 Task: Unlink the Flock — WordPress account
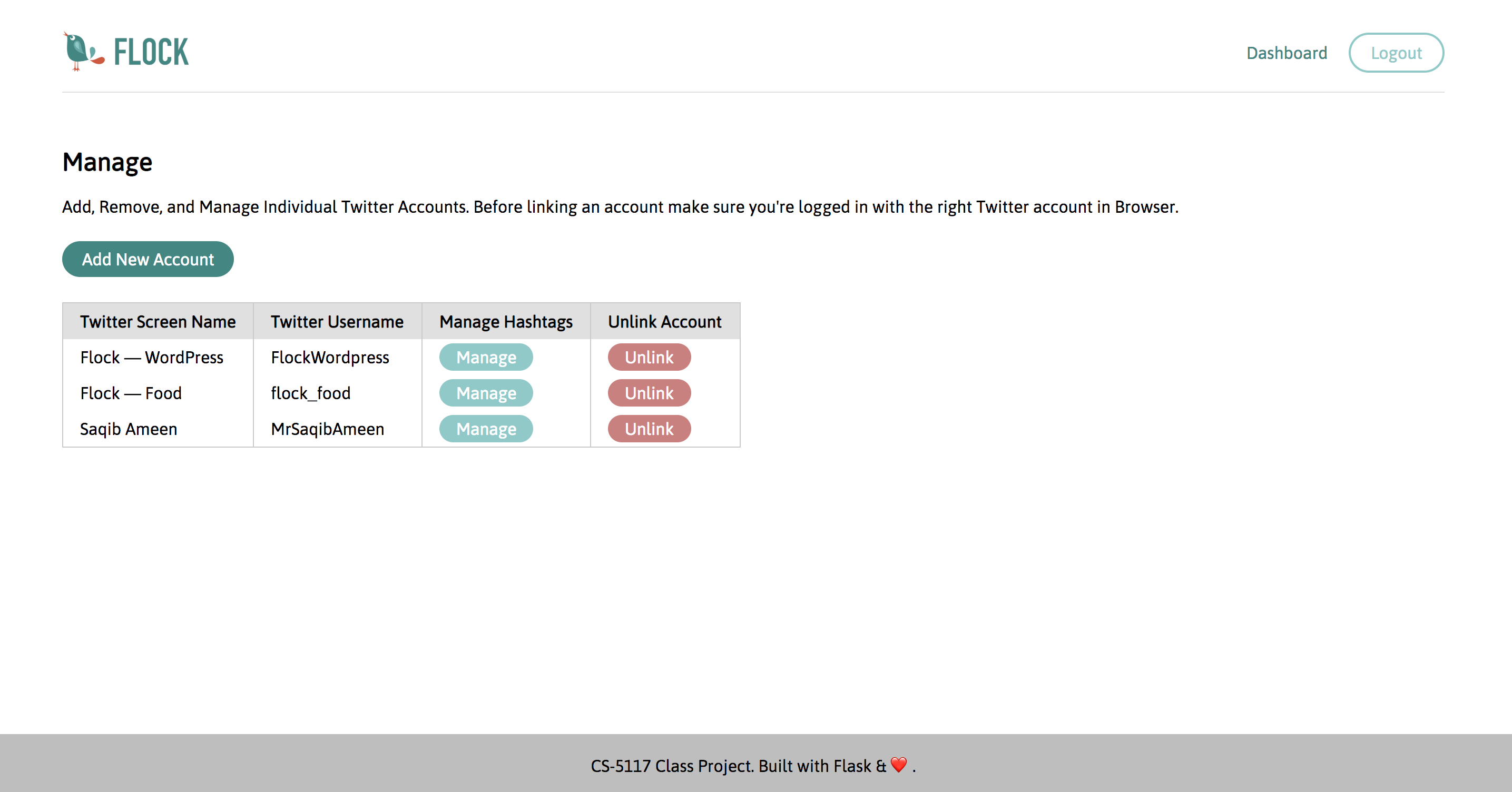coord(649,357)
